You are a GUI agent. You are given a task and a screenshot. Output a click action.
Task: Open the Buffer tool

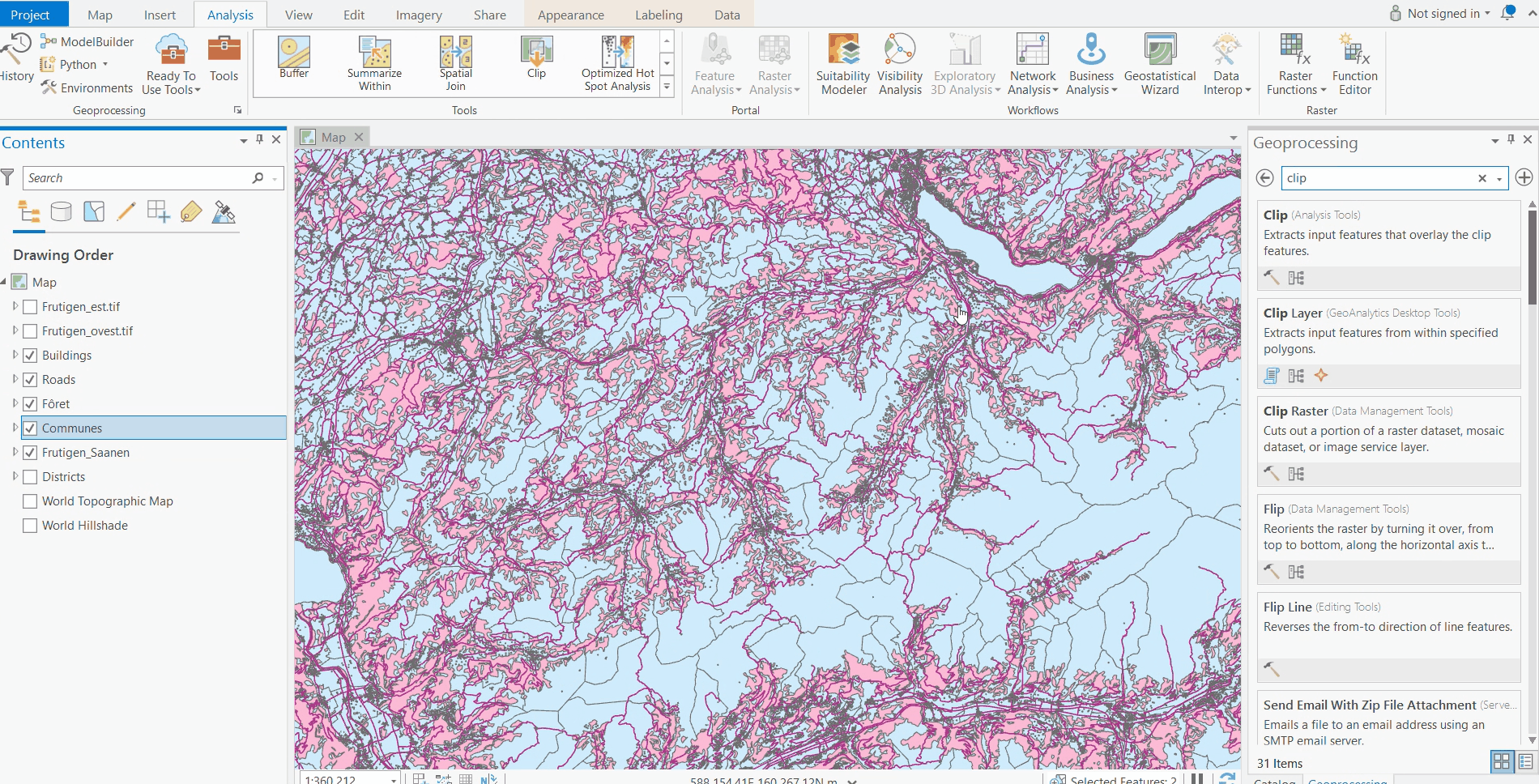coord(294,58)
